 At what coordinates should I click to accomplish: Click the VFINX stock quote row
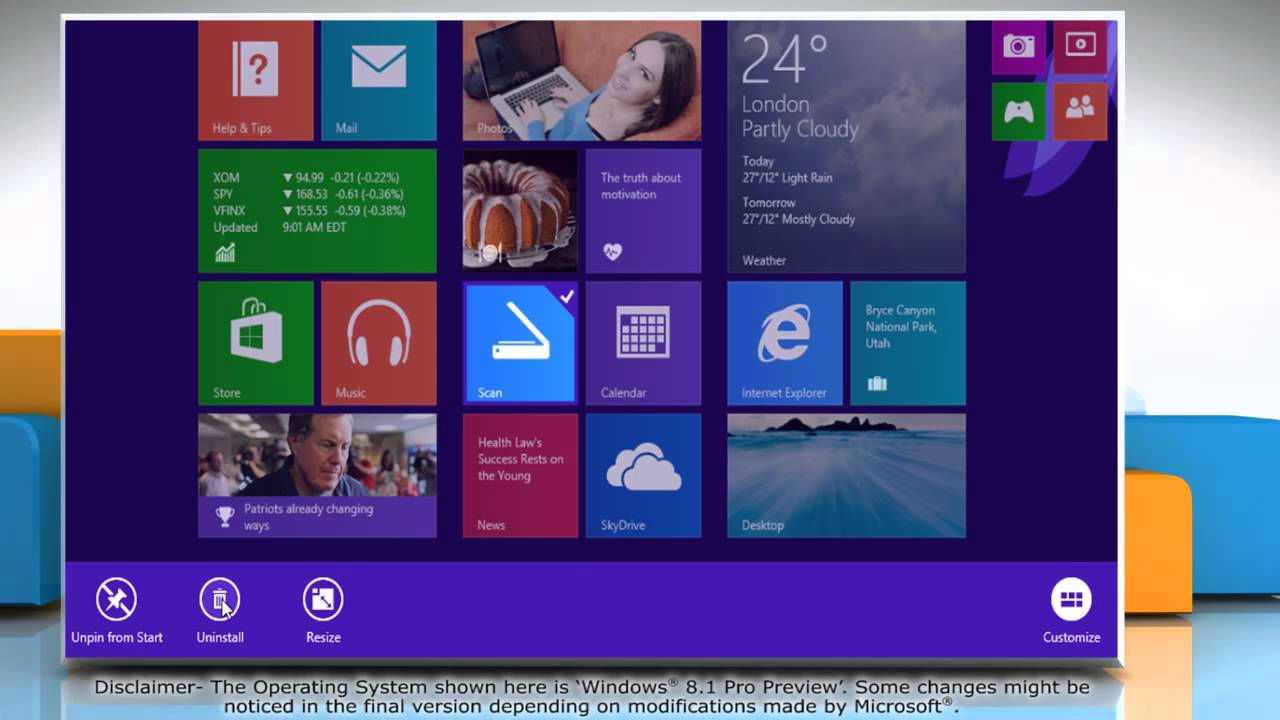(308, 211)
